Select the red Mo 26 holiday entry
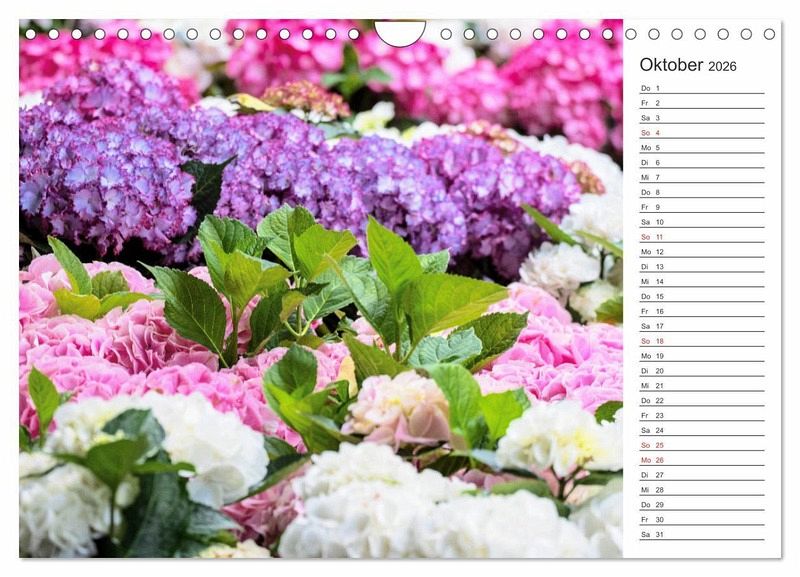This screenshot has height=577, width=800. point(700,460)
